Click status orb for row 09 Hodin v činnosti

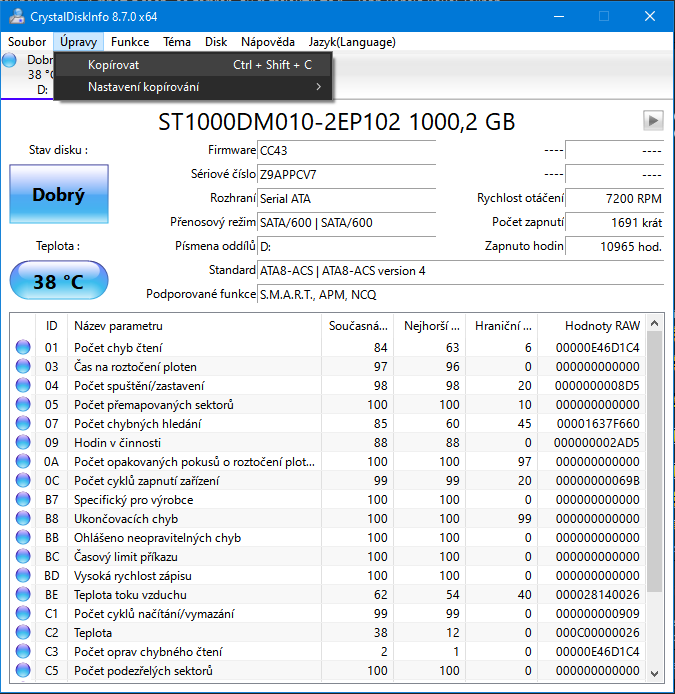point(23,443)
